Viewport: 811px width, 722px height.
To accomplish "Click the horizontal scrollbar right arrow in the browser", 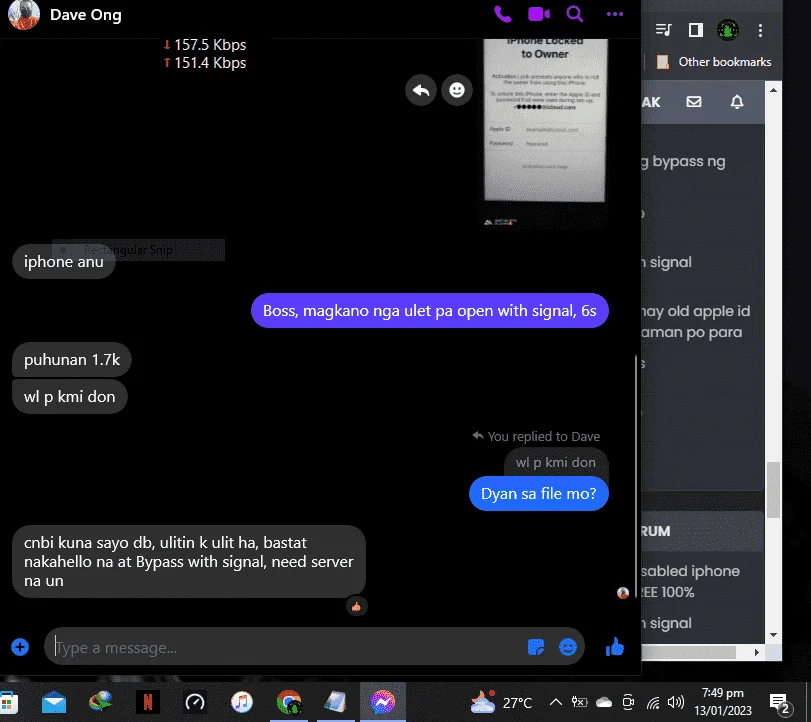I will [757, 652].
